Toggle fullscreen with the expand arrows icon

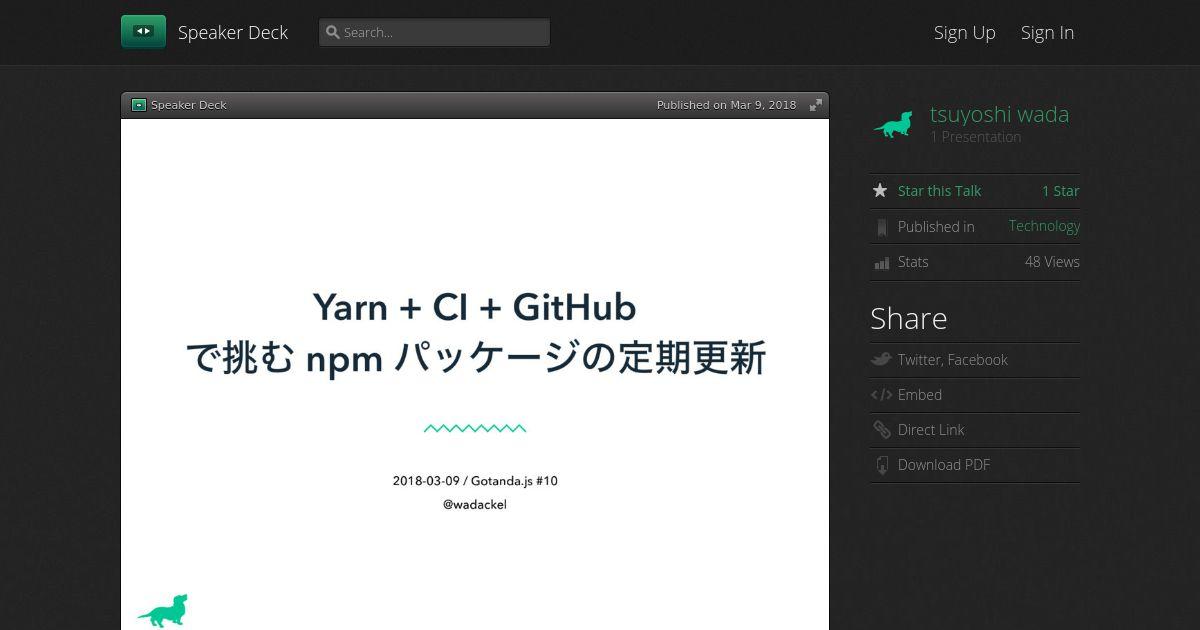(x=816, y=105)
